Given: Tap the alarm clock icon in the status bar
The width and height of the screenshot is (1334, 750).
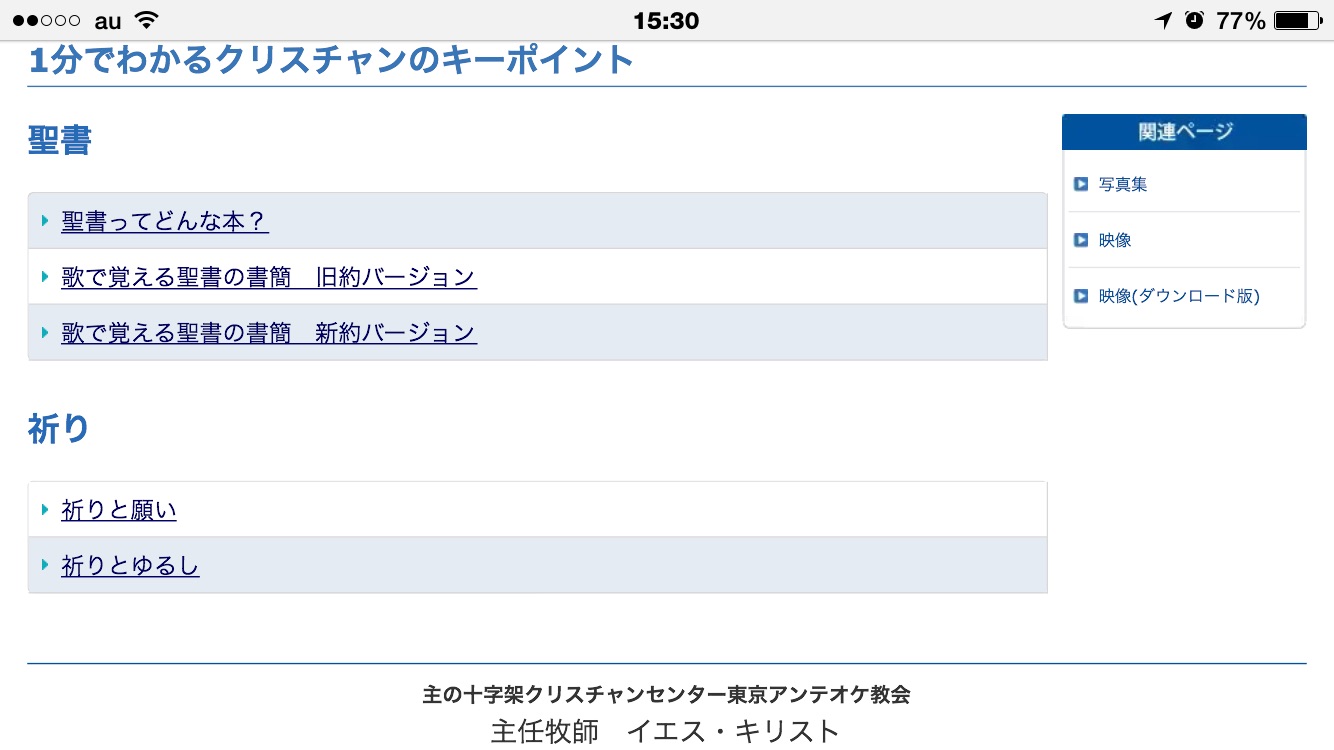Looking at the screenshot, I should coord(1194,20).
